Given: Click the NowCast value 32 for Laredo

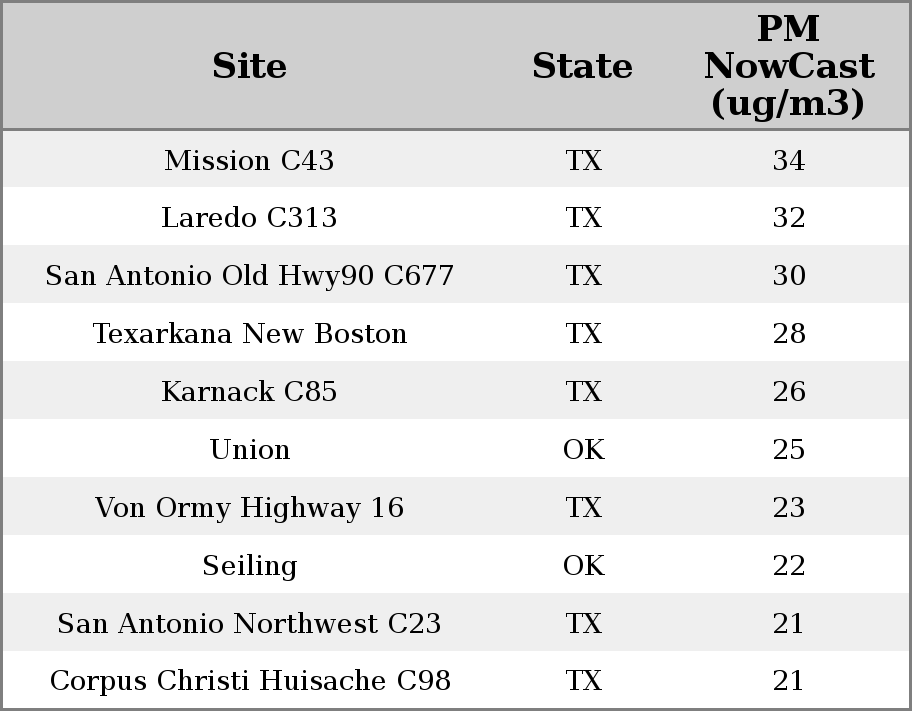Looking at the screenshot, I should click(788, 218).
